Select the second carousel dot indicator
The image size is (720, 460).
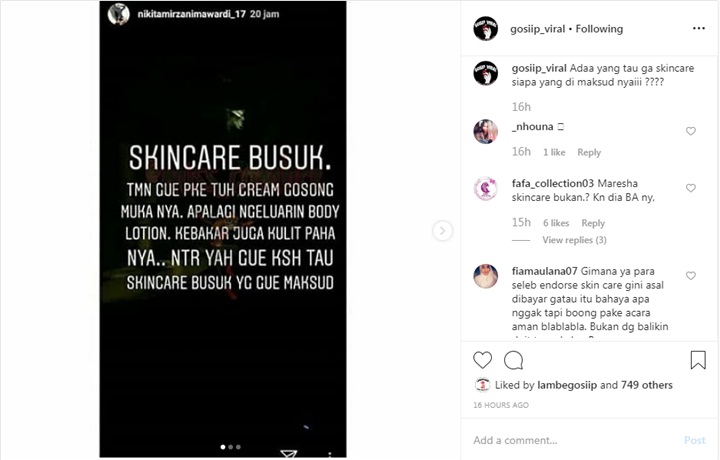(x=231, y=447)
